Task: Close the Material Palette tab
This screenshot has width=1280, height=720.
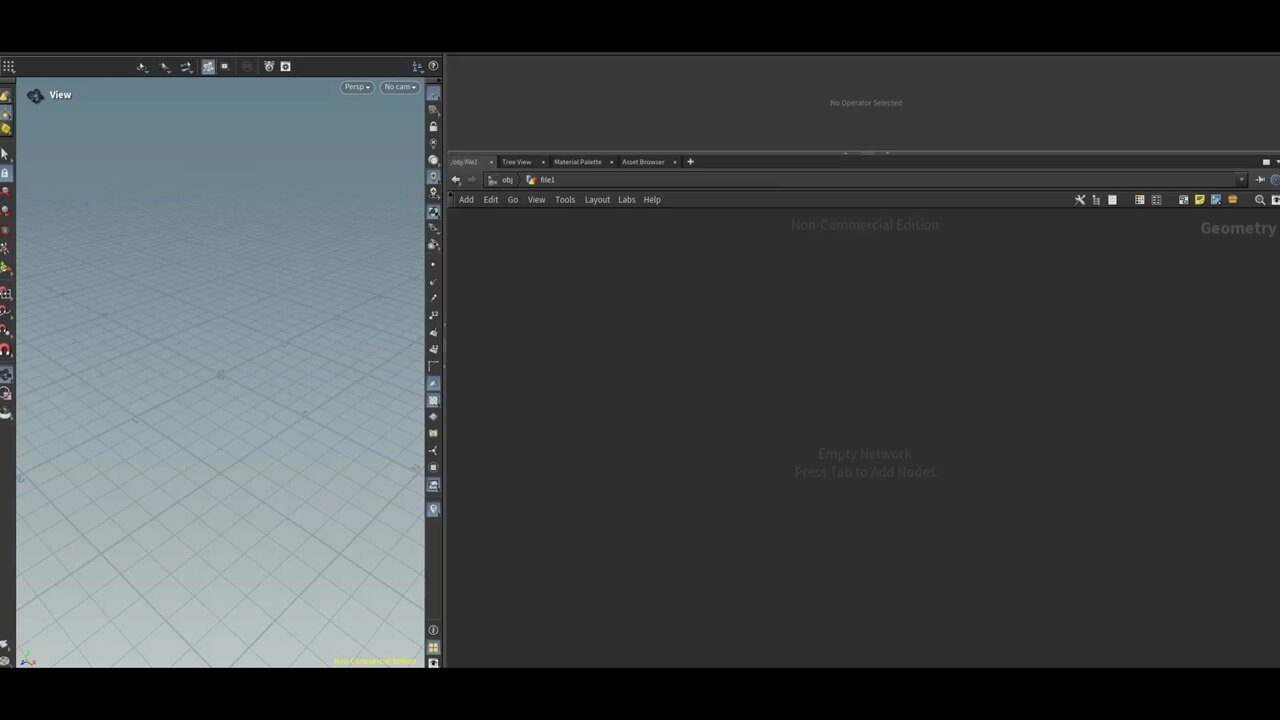Action: (x=611, y=162)
